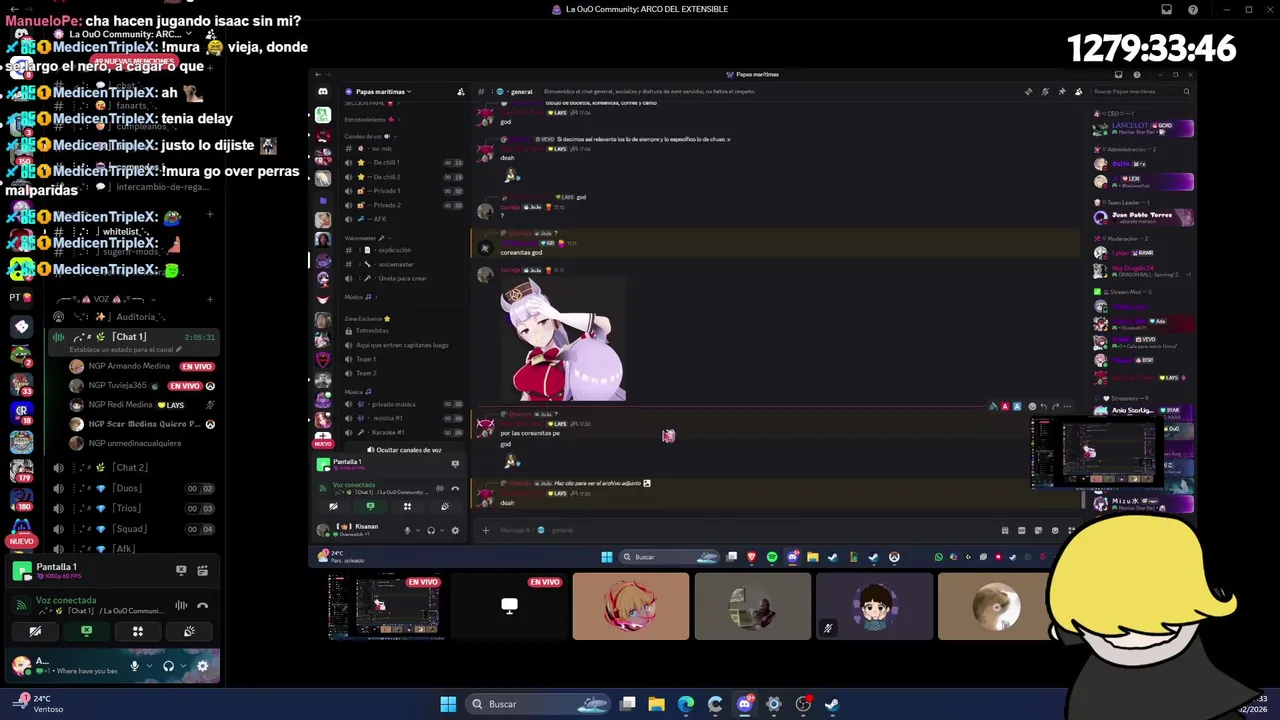The image size is (1280, 720).
Task: Stop streaming Pantalla 1 icon
Action: pyautogui.click(x=181, y=570)
